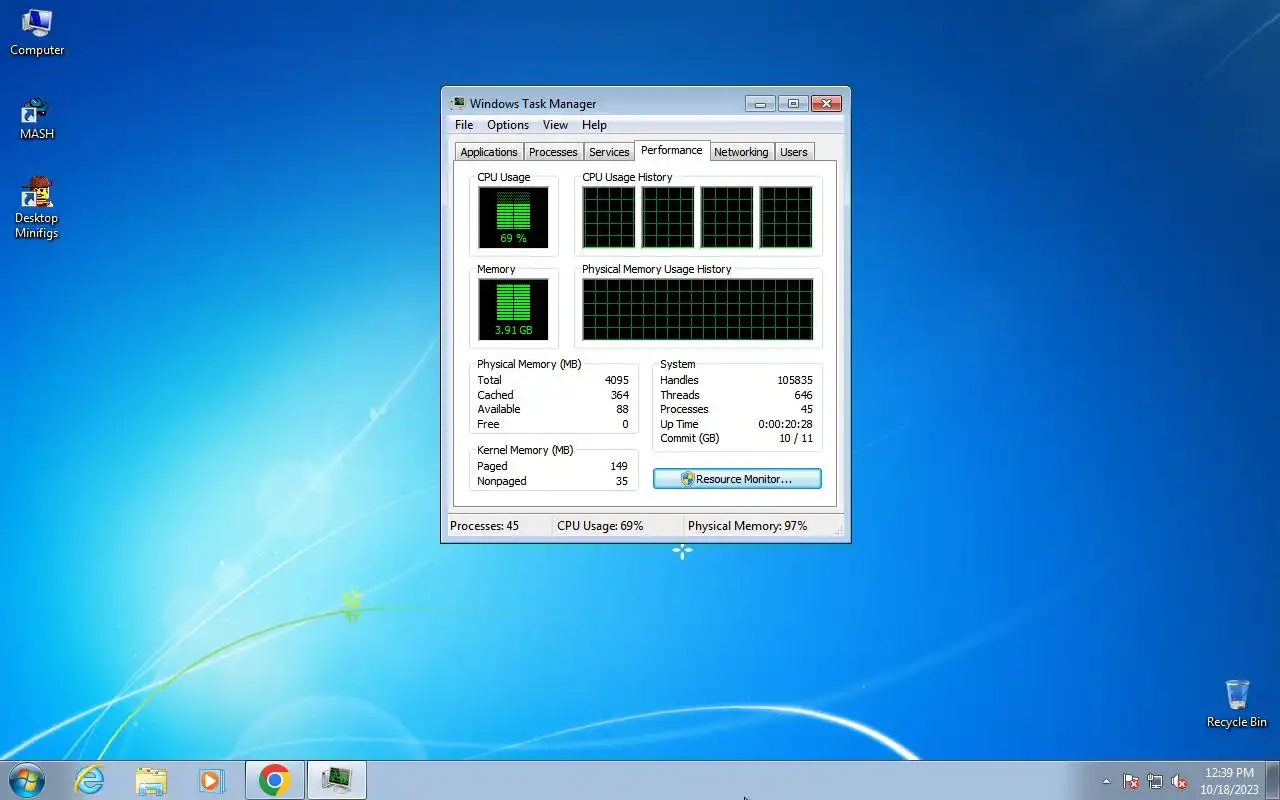Image resolution: width=1280 pixels, height=800 pixels.
Task: Launch Internet Explorer from the taskbar
Action: pos(90,780)
